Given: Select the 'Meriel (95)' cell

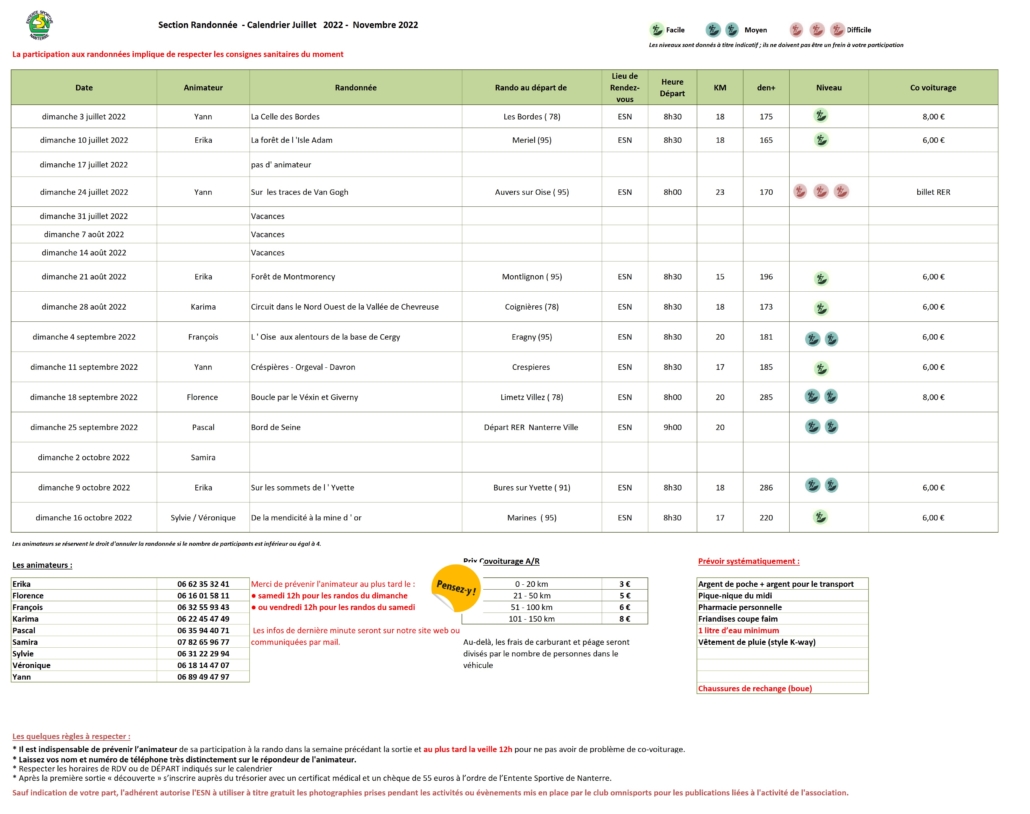Looking at the screenshot, I should 531,140.
